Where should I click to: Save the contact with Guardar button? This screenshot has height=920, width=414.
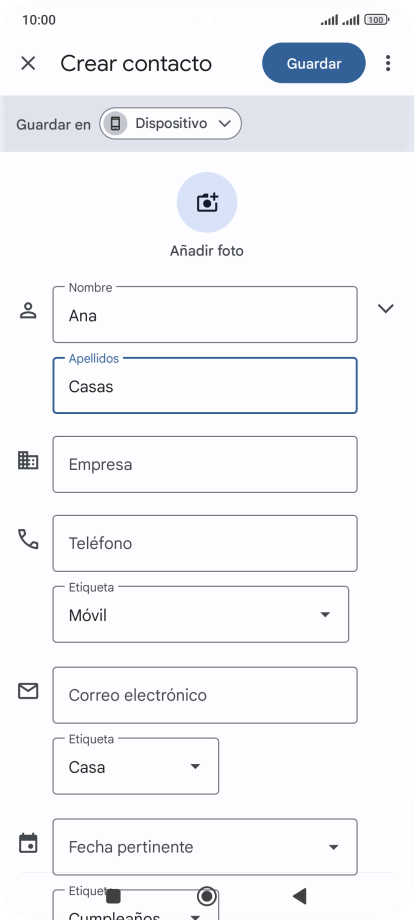click(x=314, y=63)
